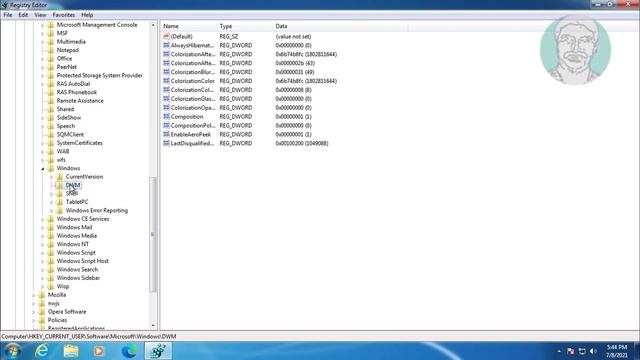Click the tree pane scrollbar thumb
This screenshot has width=640, height=360.
point(153,234)
